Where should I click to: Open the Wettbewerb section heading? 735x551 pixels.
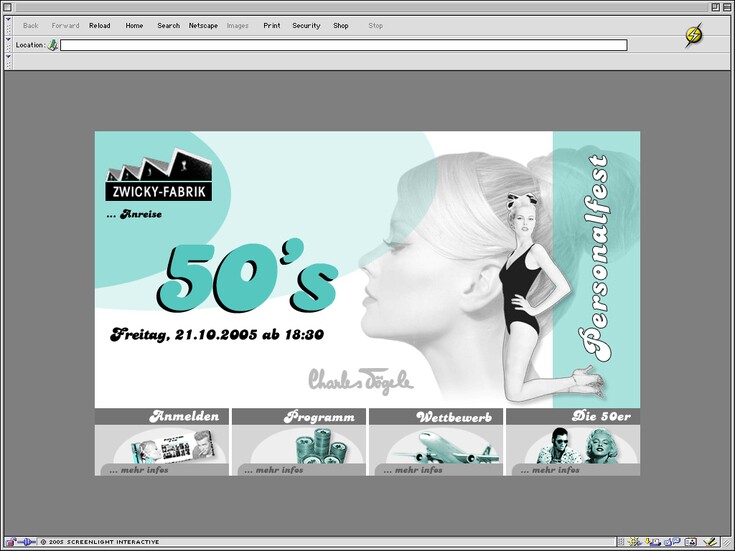click(454, 417)
